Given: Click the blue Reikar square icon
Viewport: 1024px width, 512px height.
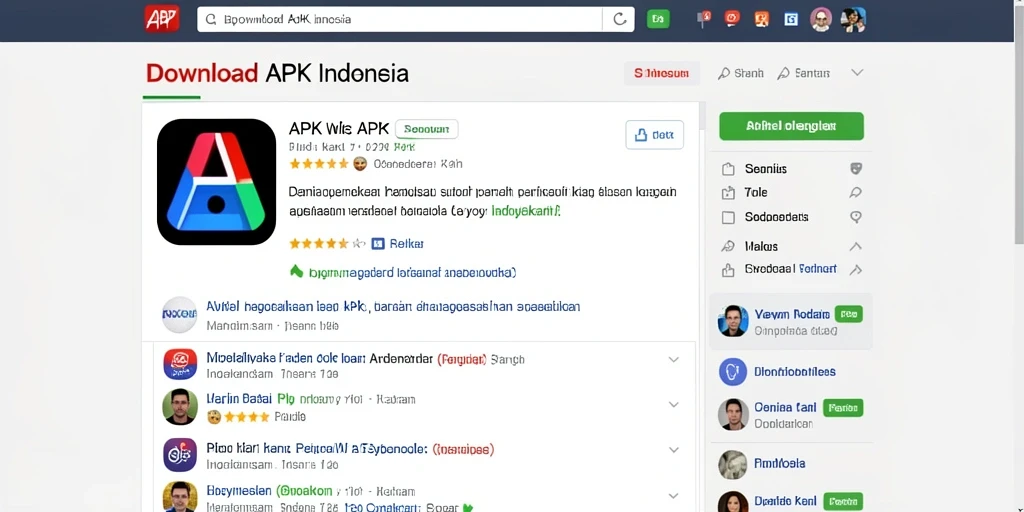Looking at the screenshot, I should (x=377, y=244).
